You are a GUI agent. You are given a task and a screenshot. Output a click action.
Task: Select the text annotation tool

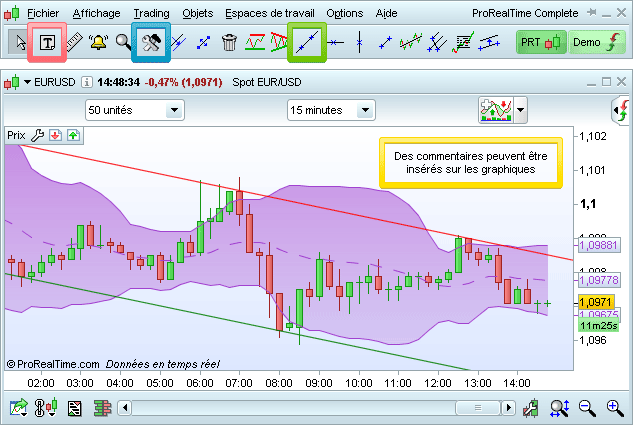coord(47,42)
